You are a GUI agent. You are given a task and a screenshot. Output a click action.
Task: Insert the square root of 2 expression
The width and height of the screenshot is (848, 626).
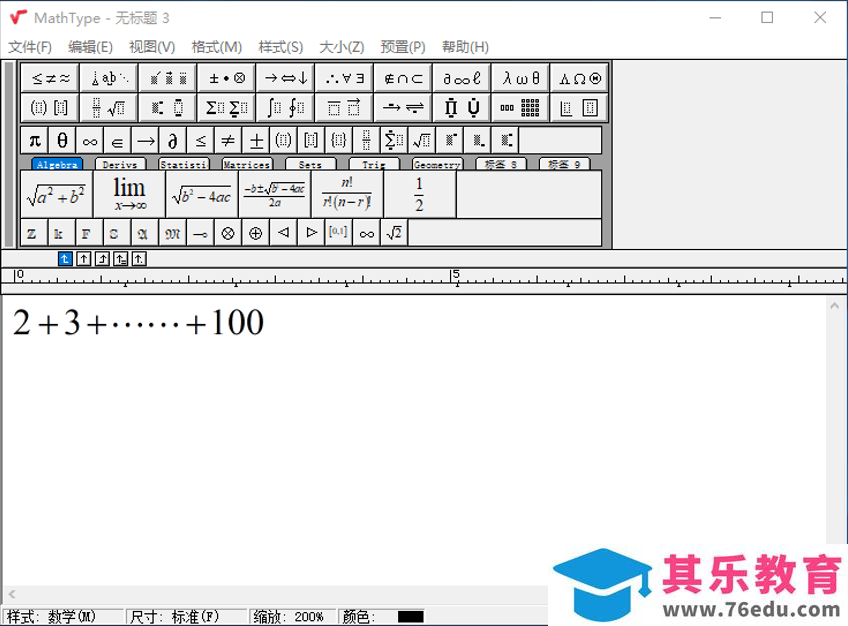point(394,233)
